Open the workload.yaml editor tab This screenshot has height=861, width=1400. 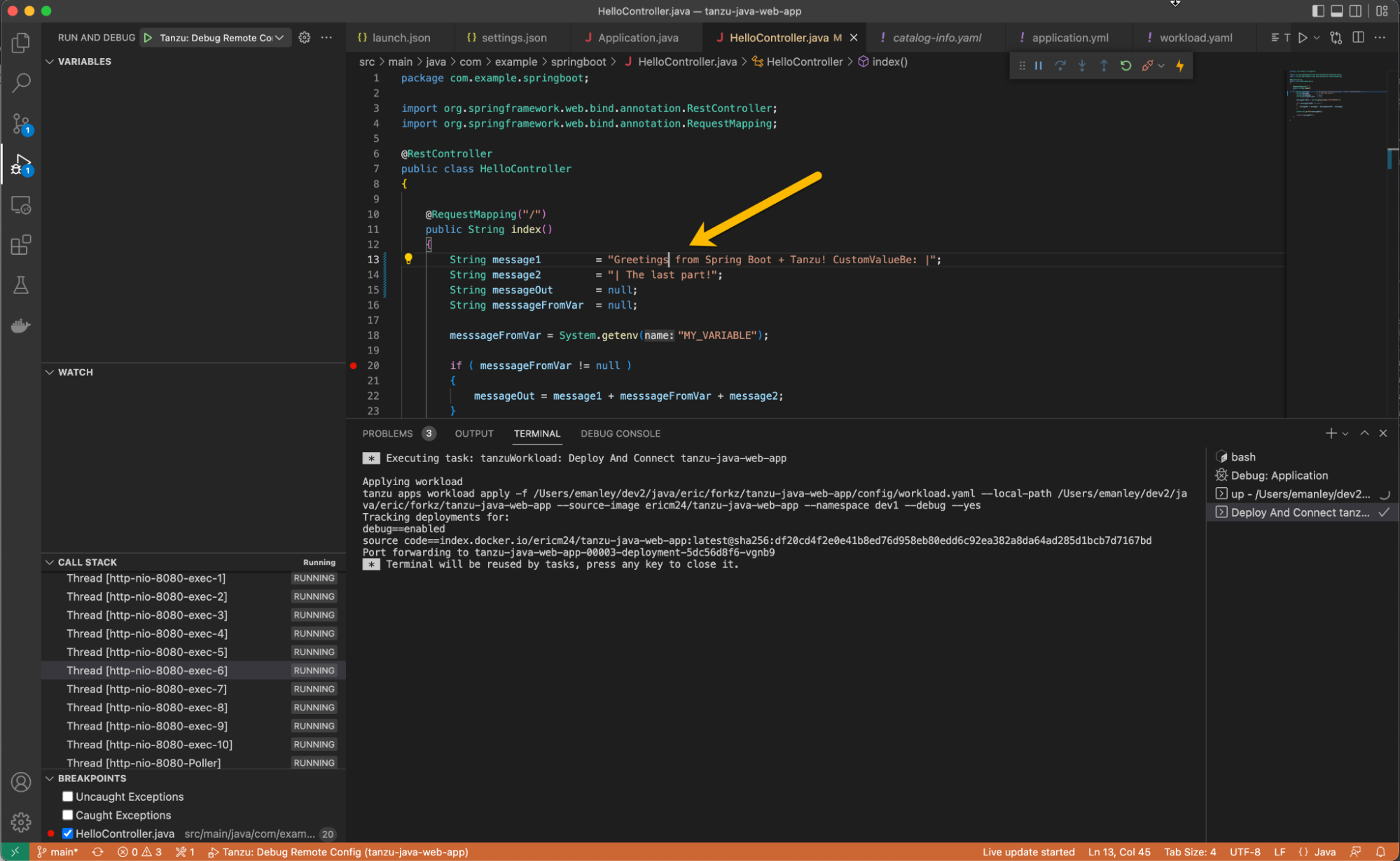1195,38
